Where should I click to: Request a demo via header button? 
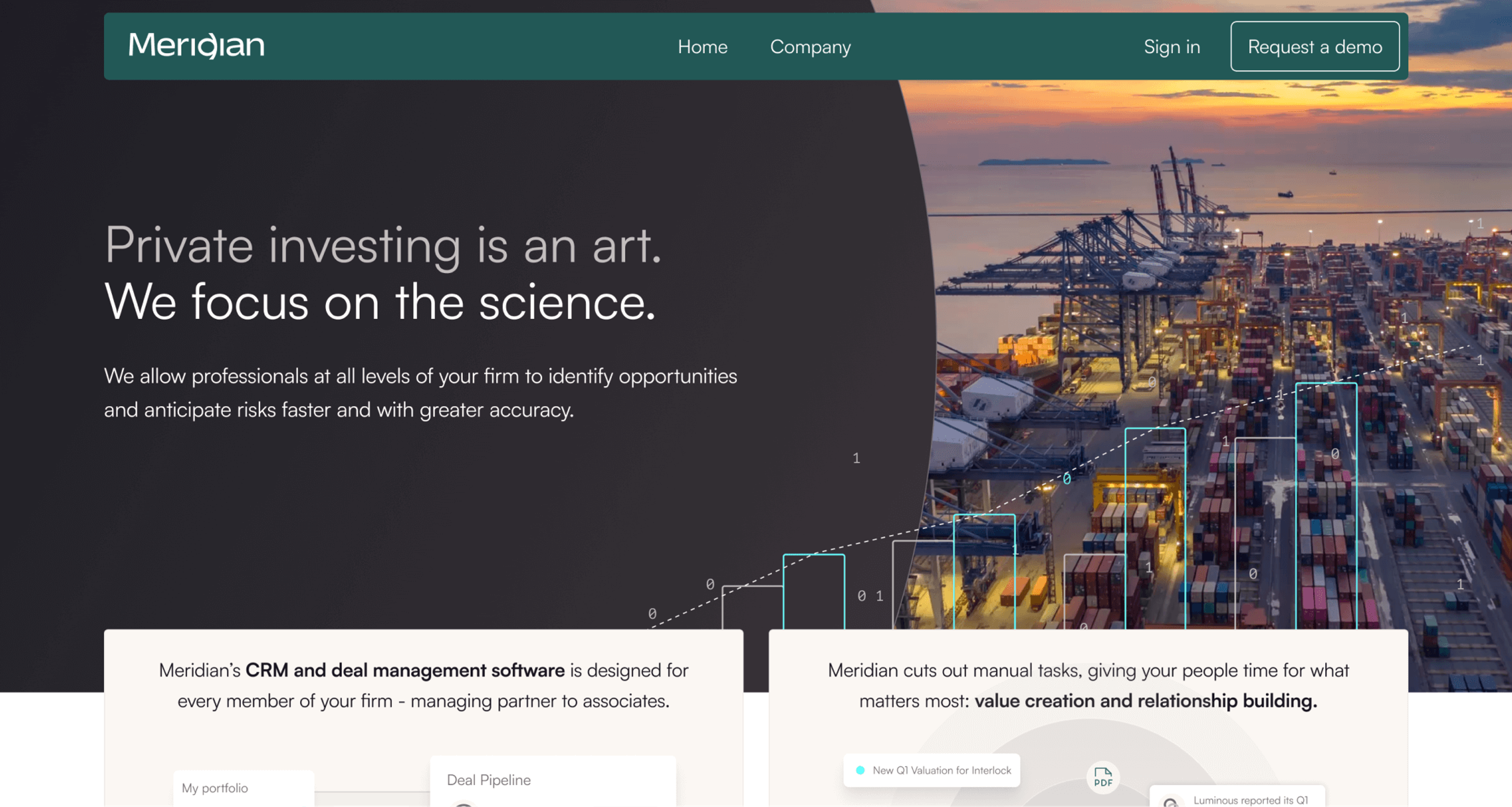click(x=1315, y=46)
